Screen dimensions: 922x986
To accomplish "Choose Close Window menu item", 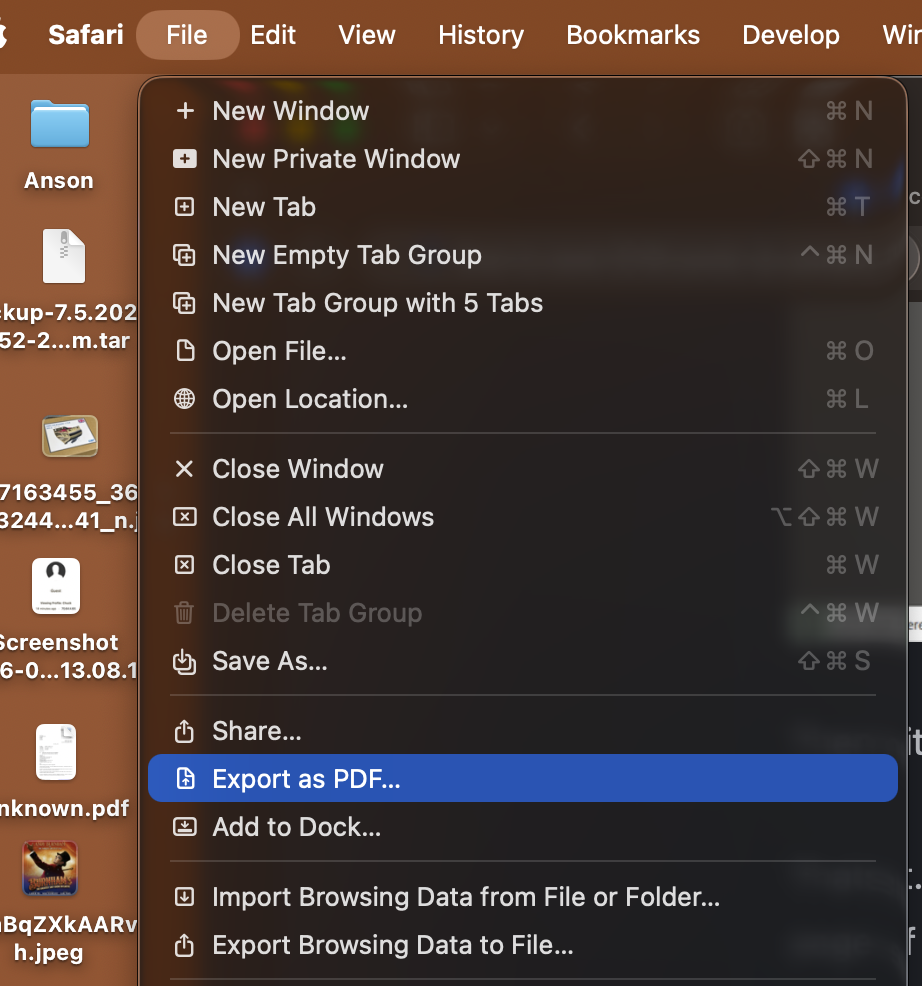I will coord(523,468).
